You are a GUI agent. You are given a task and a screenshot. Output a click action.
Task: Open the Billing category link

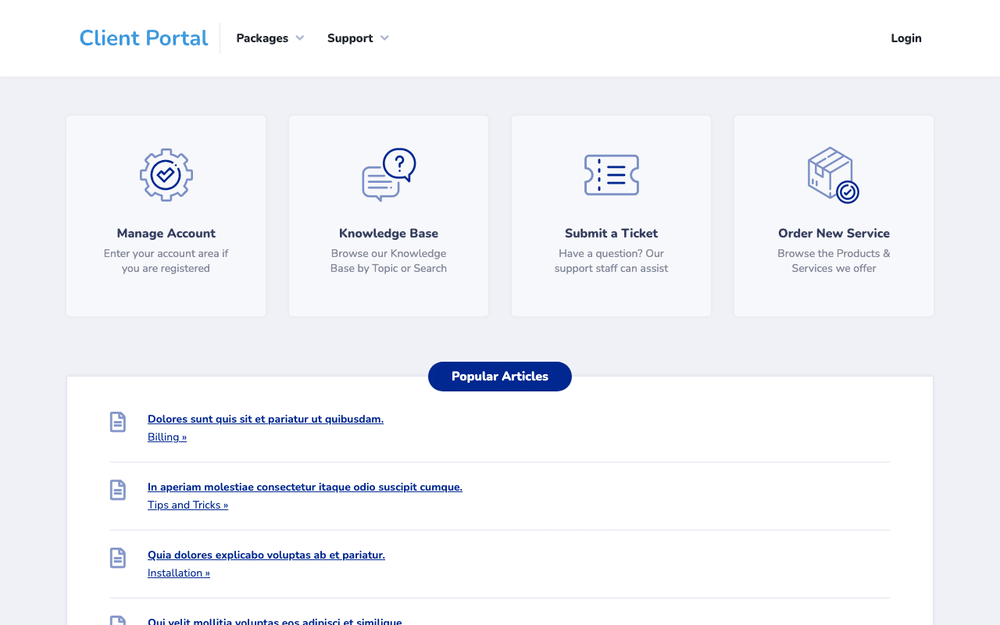pos(167,437)
